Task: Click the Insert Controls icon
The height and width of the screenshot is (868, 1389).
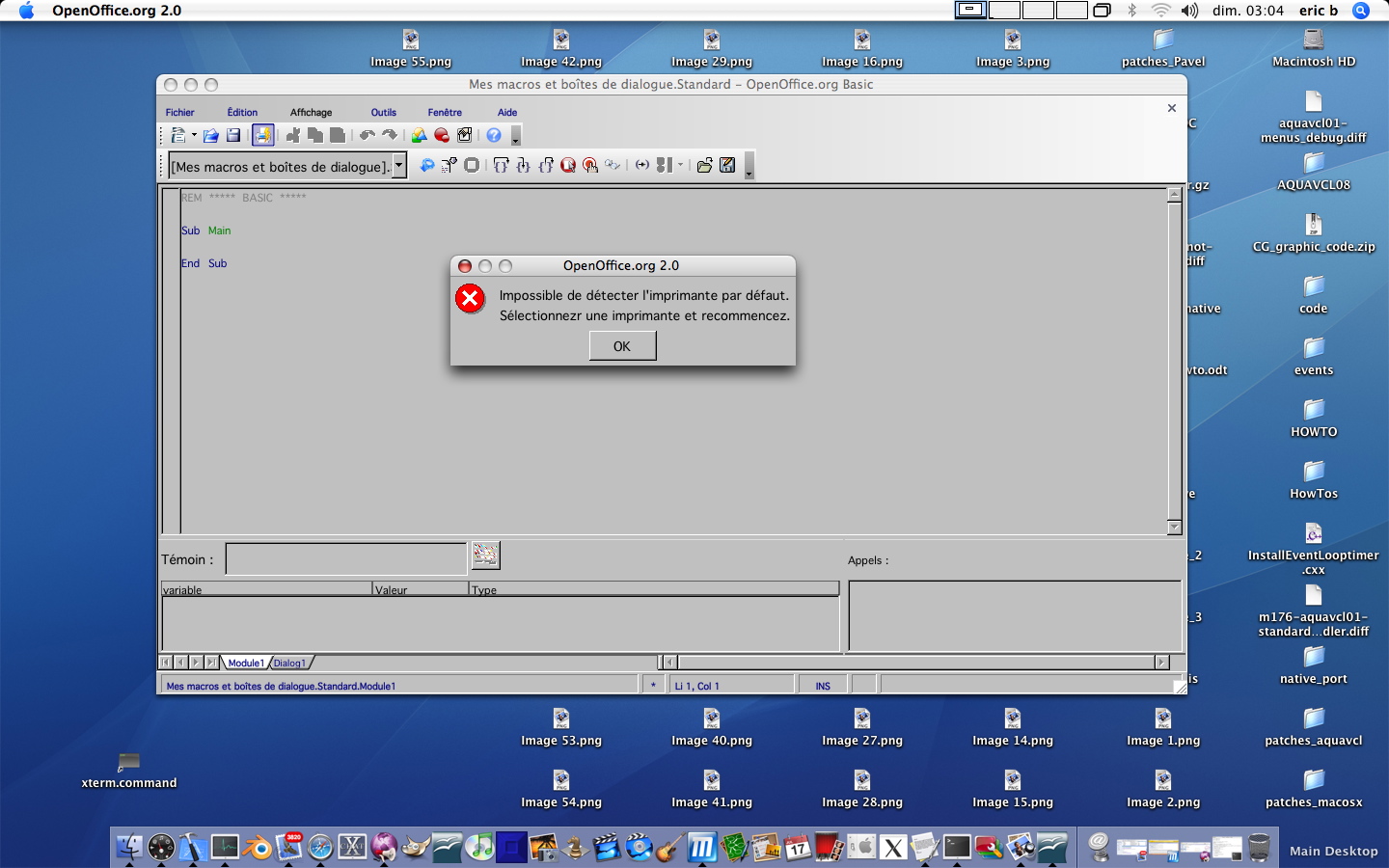Action: [x=665, y=166]
